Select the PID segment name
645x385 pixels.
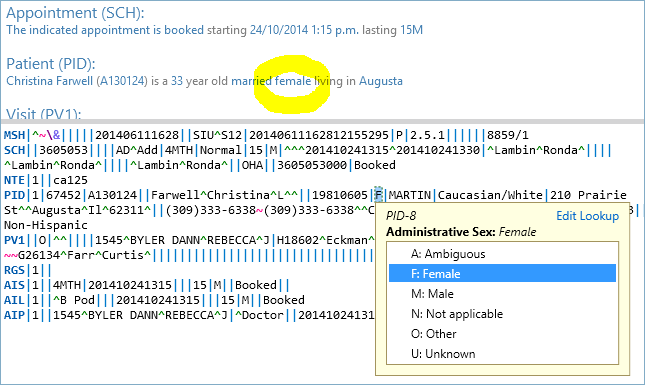click(14, 195)
